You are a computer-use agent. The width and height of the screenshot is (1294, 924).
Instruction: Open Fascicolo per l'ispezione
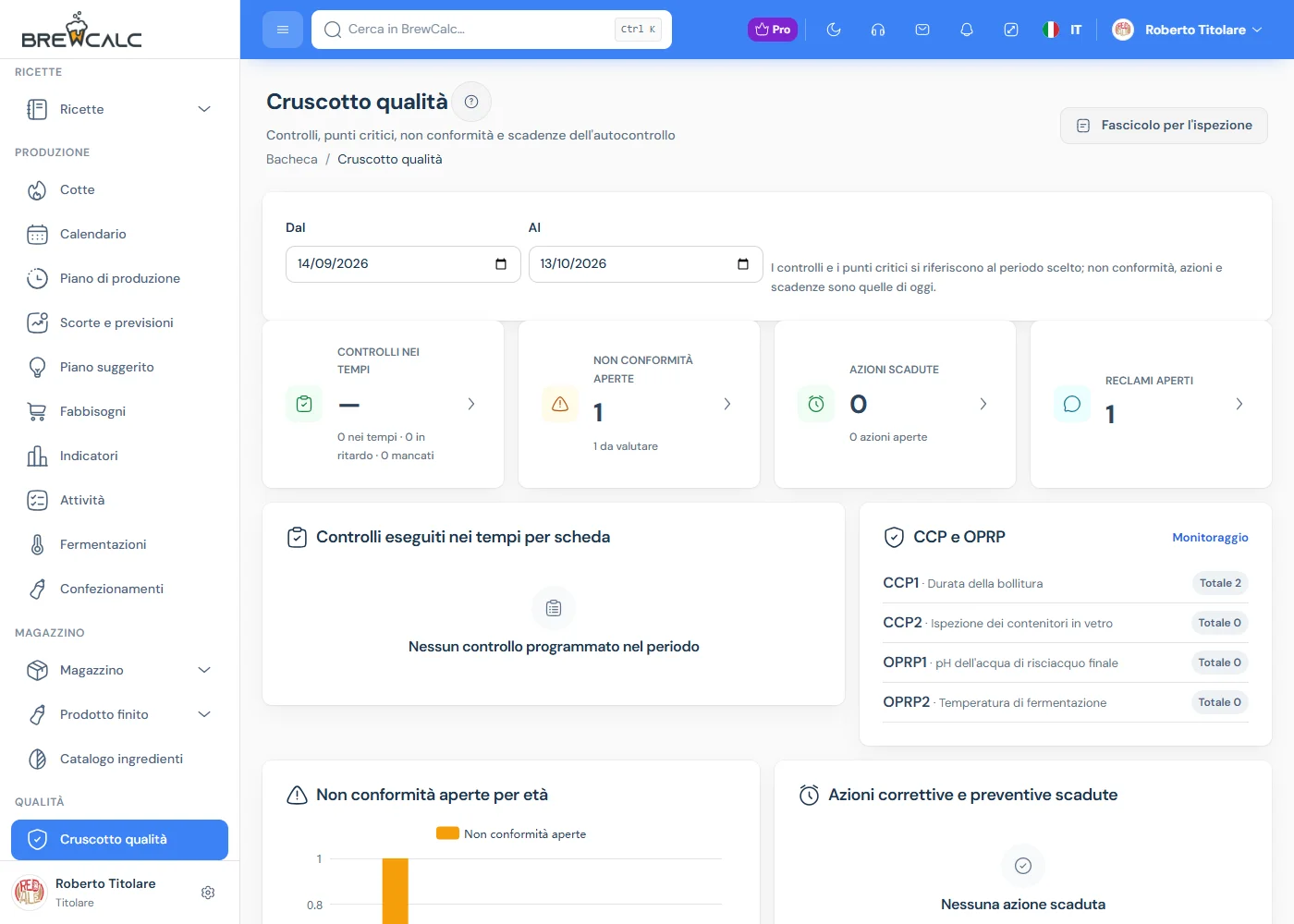[x=1164, y=126]
